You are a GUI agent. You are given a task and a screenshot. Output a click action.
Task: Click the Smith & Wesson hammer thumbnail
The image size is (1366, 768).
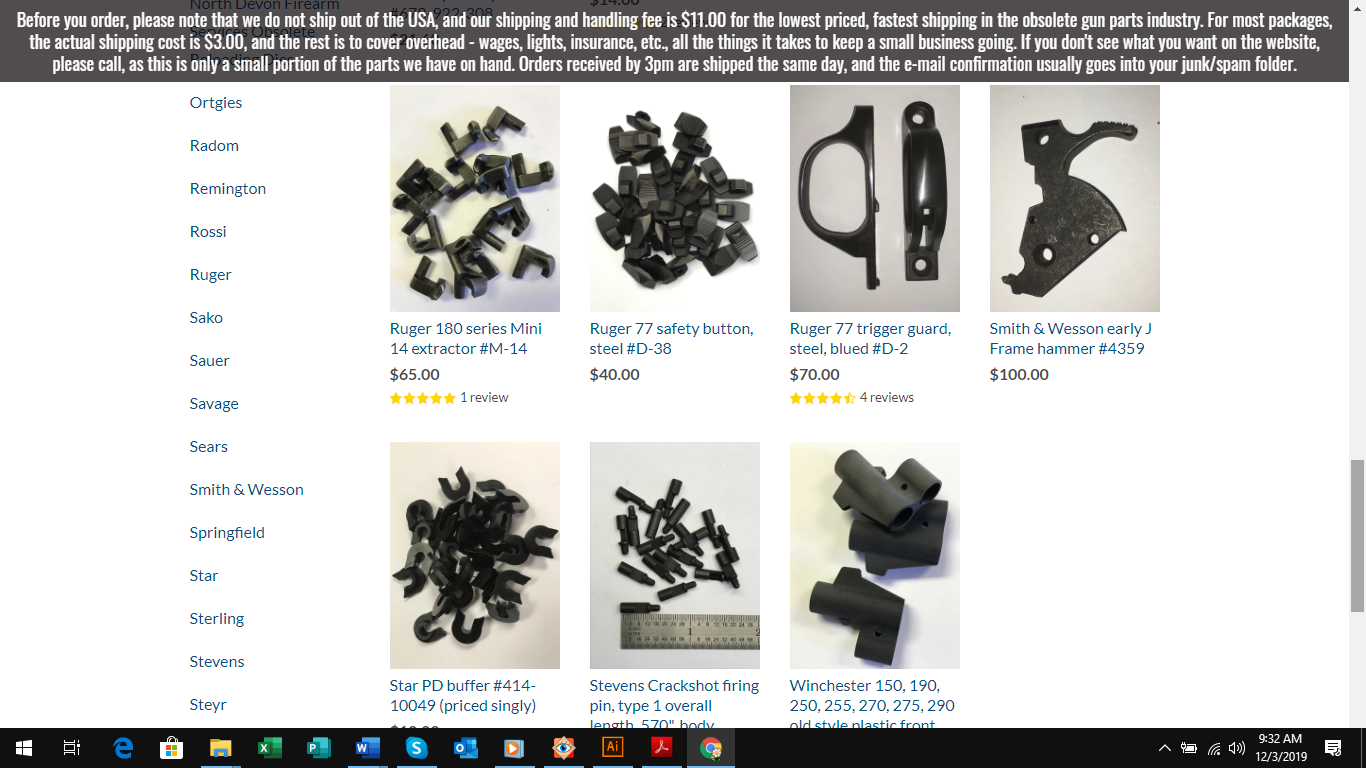coord(1075,198)
